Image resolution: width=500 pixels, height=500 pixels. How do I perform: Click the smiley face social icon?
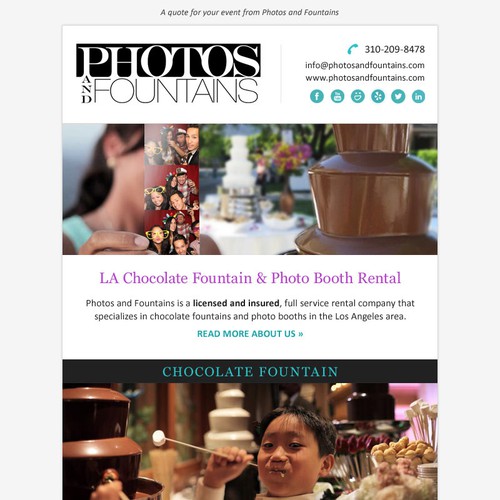point(358,96)
